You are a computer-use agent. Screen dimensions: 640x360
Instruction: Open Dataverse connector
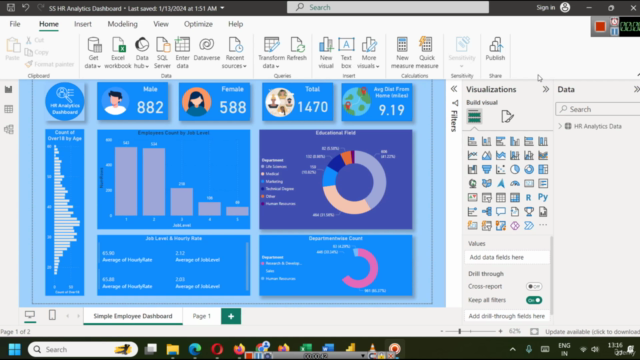coord(207,49)
